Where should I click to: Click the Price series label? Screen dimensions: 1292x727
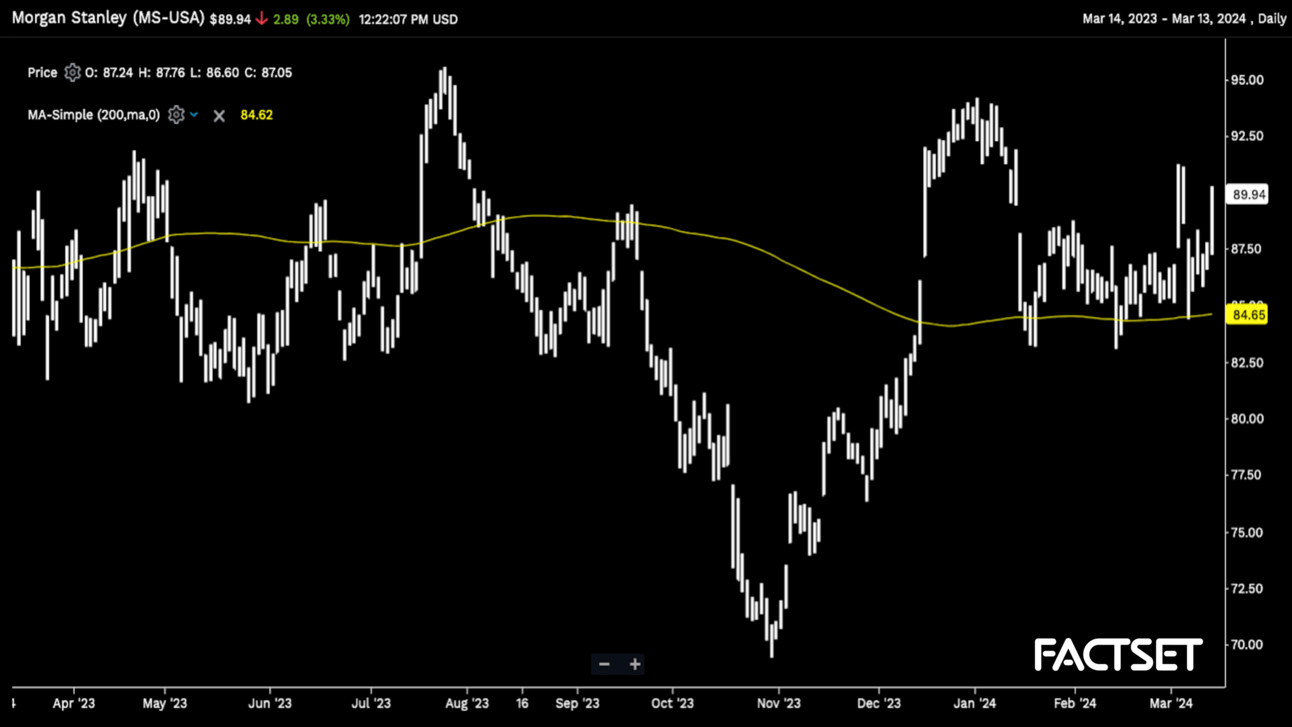(x=43, y=73)
